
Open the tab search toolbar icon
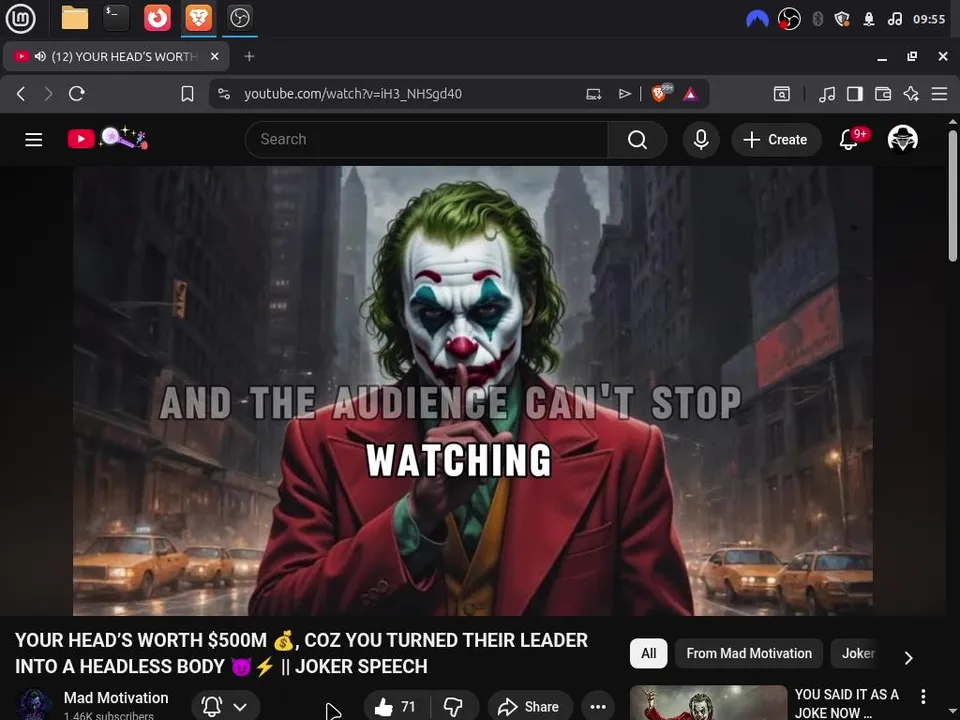click(x=782, y=94)
